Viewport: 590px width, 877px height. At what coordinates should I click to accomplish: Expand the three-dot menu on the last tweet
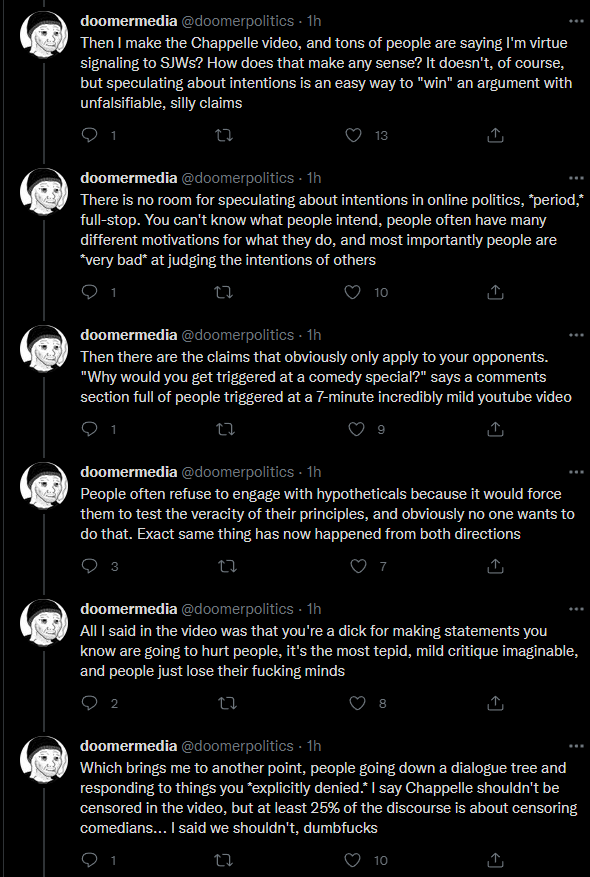click(x=576, y=746)
